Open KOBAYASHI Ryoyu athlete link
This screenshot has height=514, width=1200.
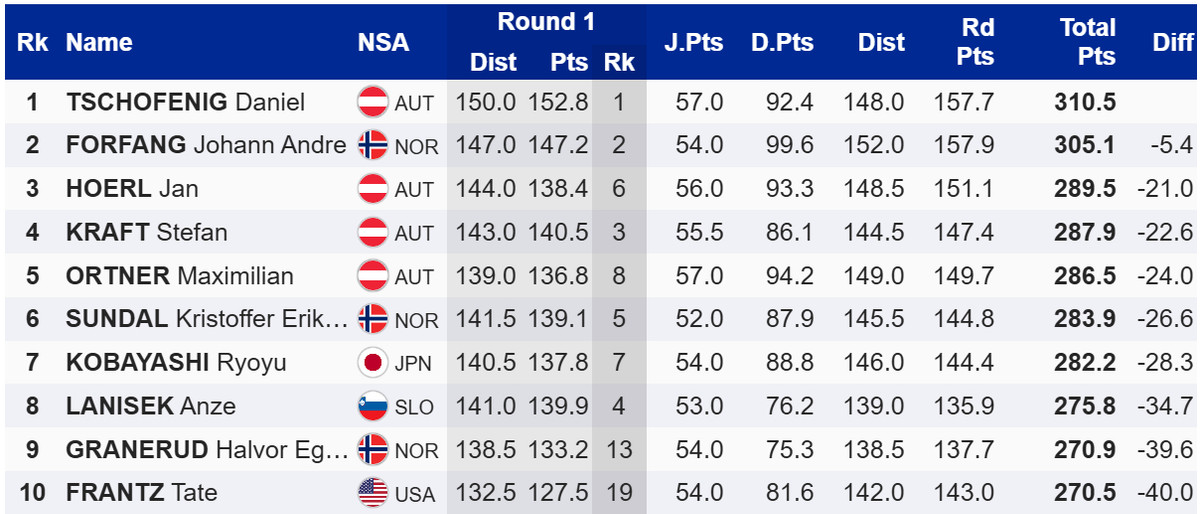(x=176, y=363)
